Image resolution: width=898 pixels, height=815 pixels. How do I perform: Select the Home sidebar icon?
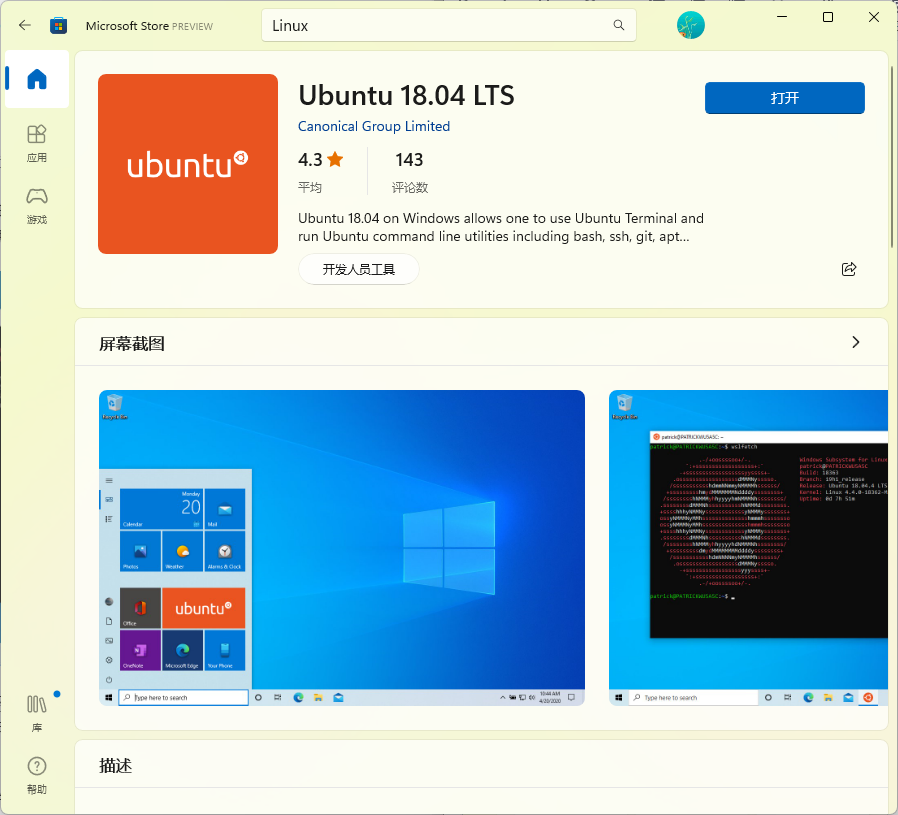point(37,79)
